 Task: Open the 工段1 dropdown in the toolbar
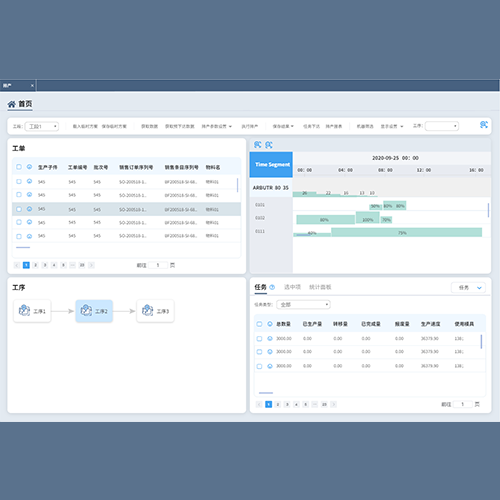point(42,126)
